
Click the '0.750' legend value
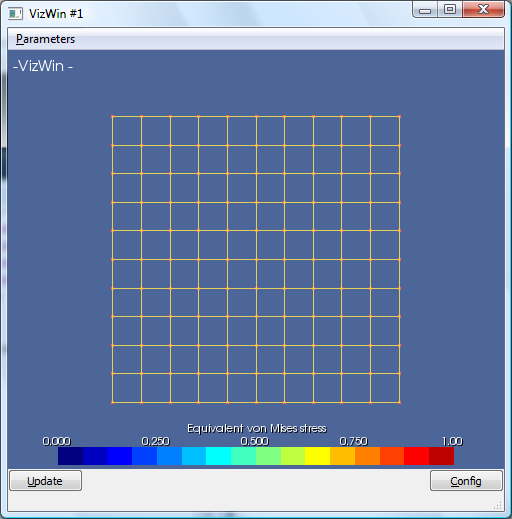(353, 441)
